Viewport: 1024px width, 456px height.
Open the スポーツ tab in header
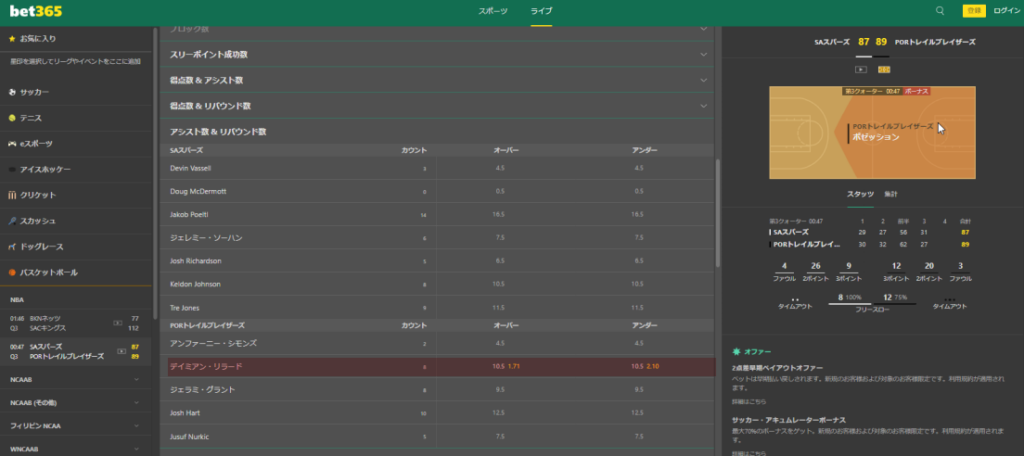[493, 10]
